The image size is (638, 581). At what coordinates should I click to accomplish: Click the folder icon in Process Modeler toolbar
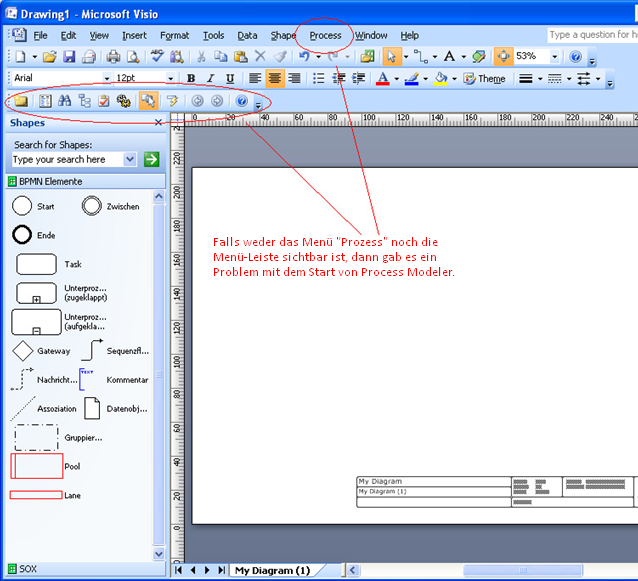[21, 100]
